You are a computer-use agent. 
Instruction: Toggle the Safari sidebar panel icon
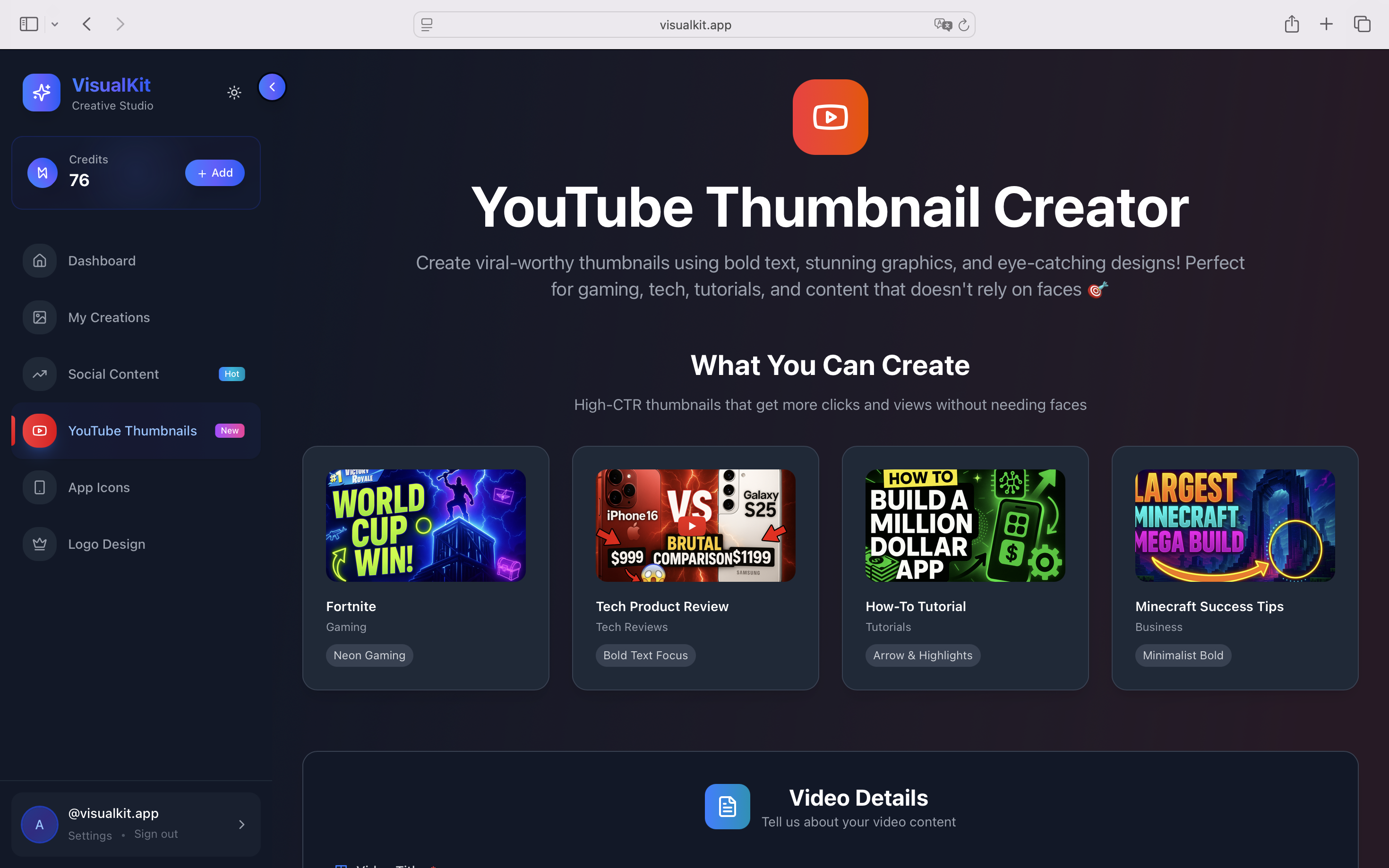(x=29, y=24)
